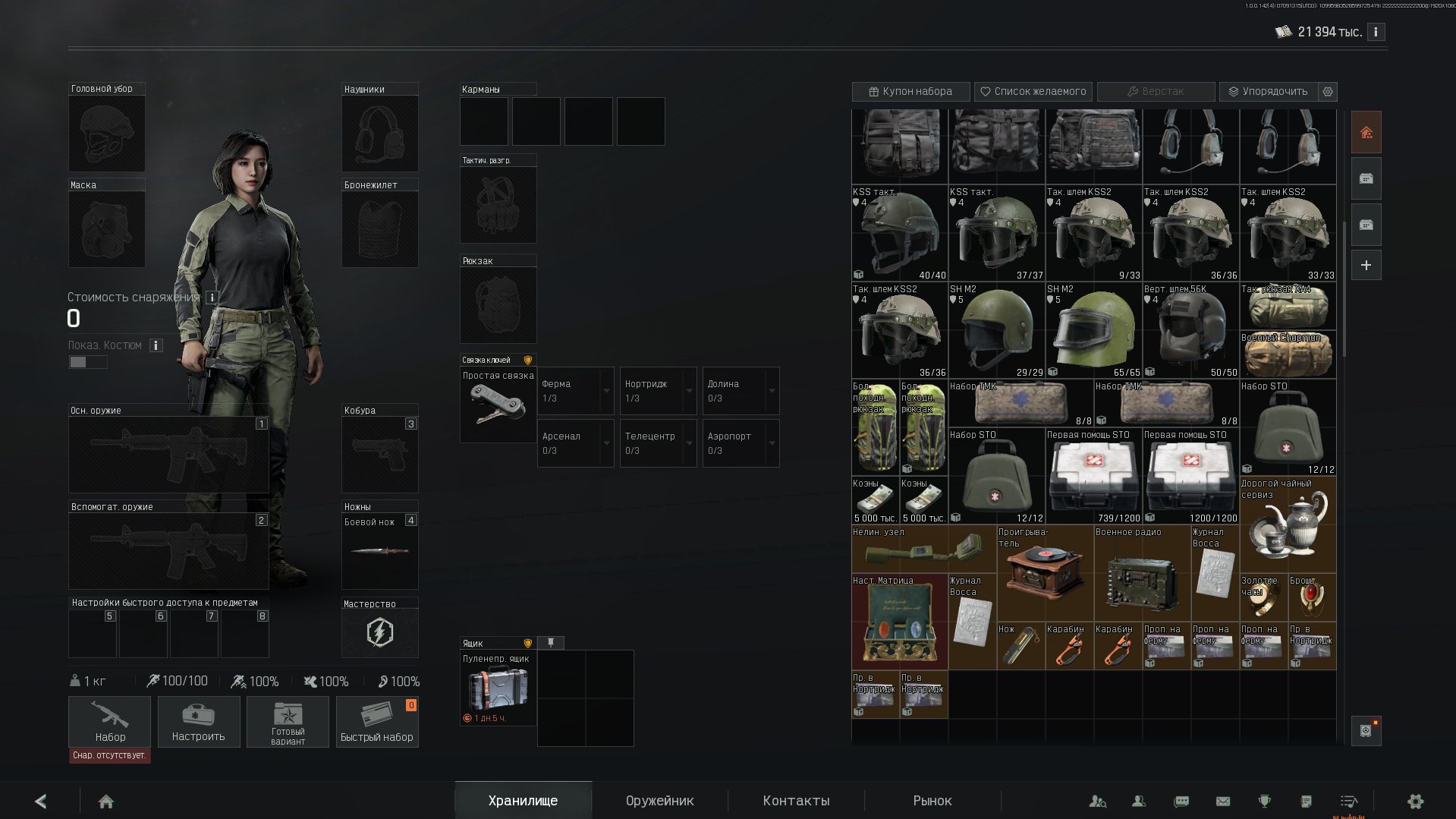Select the Наст. Матрица item
Viewport: 1456px width, 819px height.
899,622
